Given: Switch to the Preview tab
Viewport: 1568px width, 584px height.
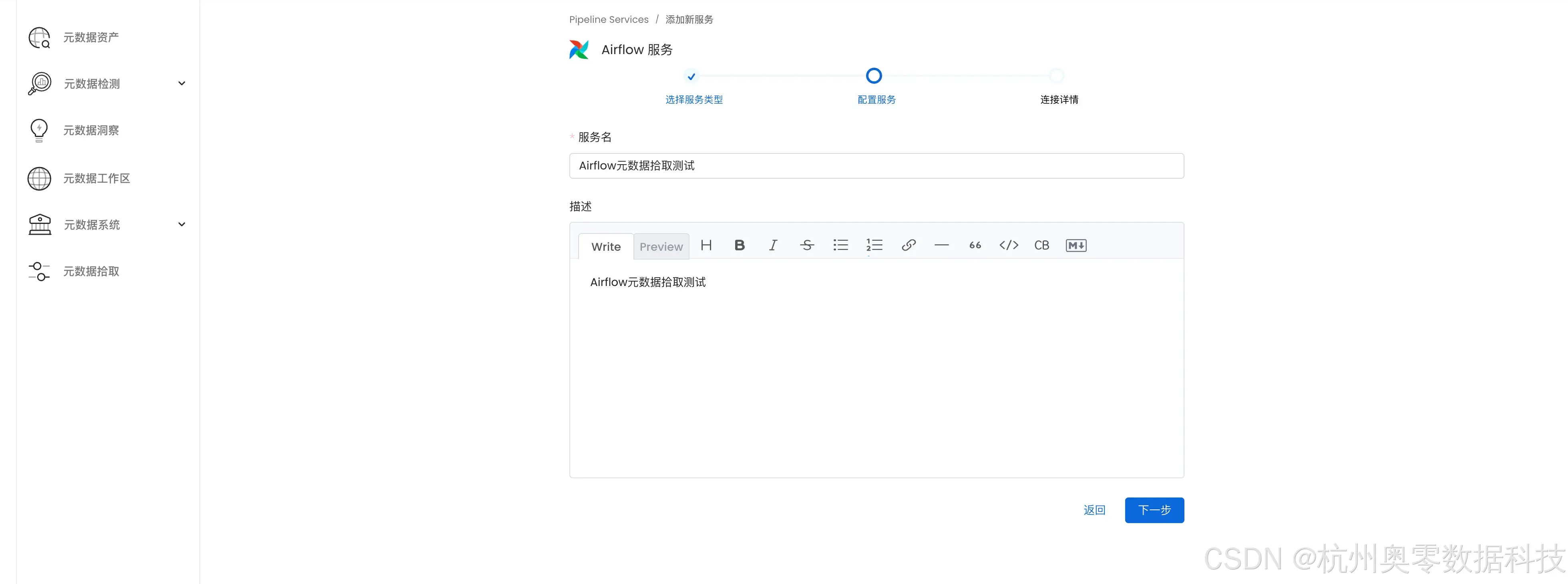Looking at the screenshot, I should (x=661, y=247).
